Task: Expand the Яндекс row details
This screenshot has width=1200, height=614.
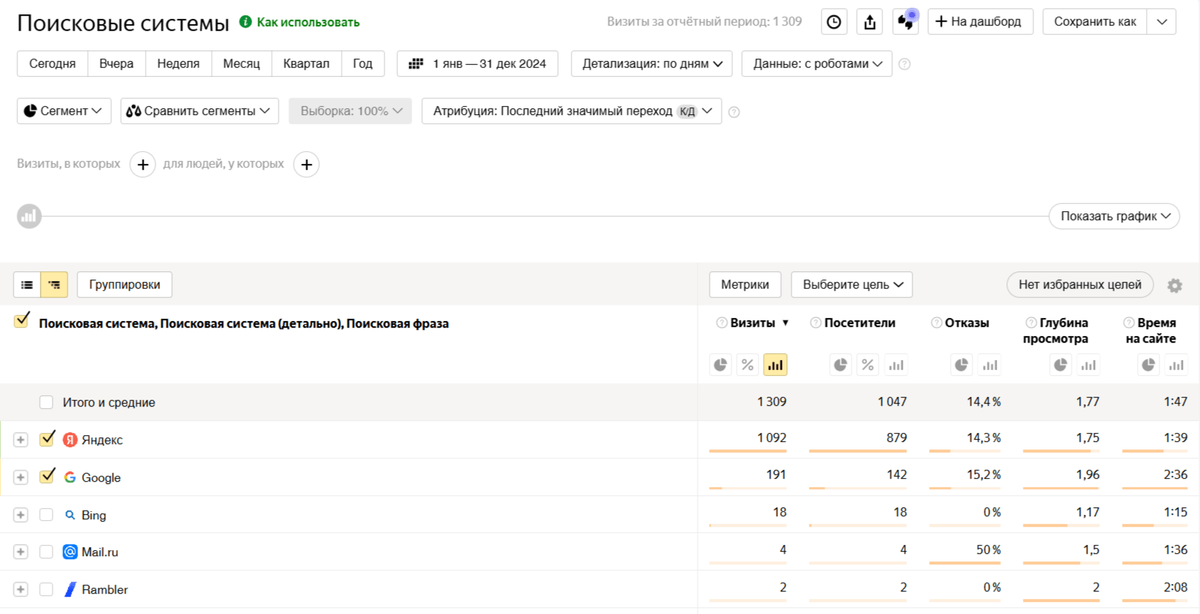Action: tap(20, 440)
